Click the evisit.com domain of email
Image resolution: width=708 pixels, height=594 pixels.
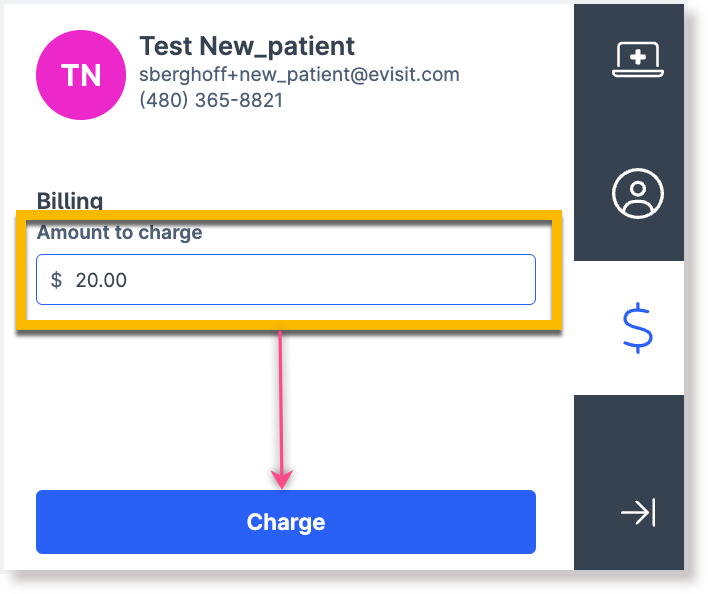pyautogui.click(x=414, y=74)
